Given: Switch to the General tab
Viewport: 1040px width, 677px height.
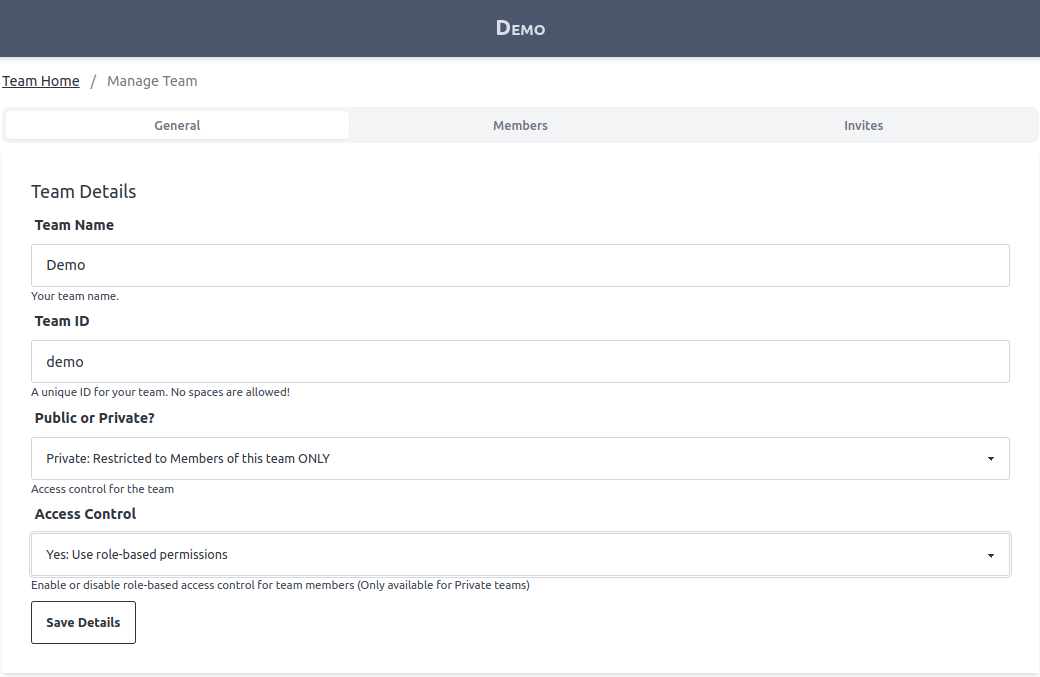Looking at the screenshot, I should pos(177,125).
